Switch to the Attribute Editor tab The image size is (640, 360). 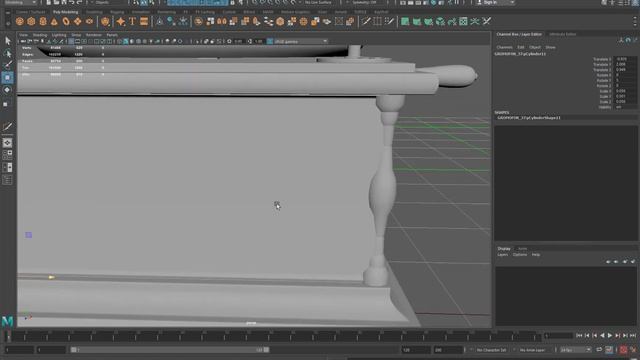[x=562, y=34]
